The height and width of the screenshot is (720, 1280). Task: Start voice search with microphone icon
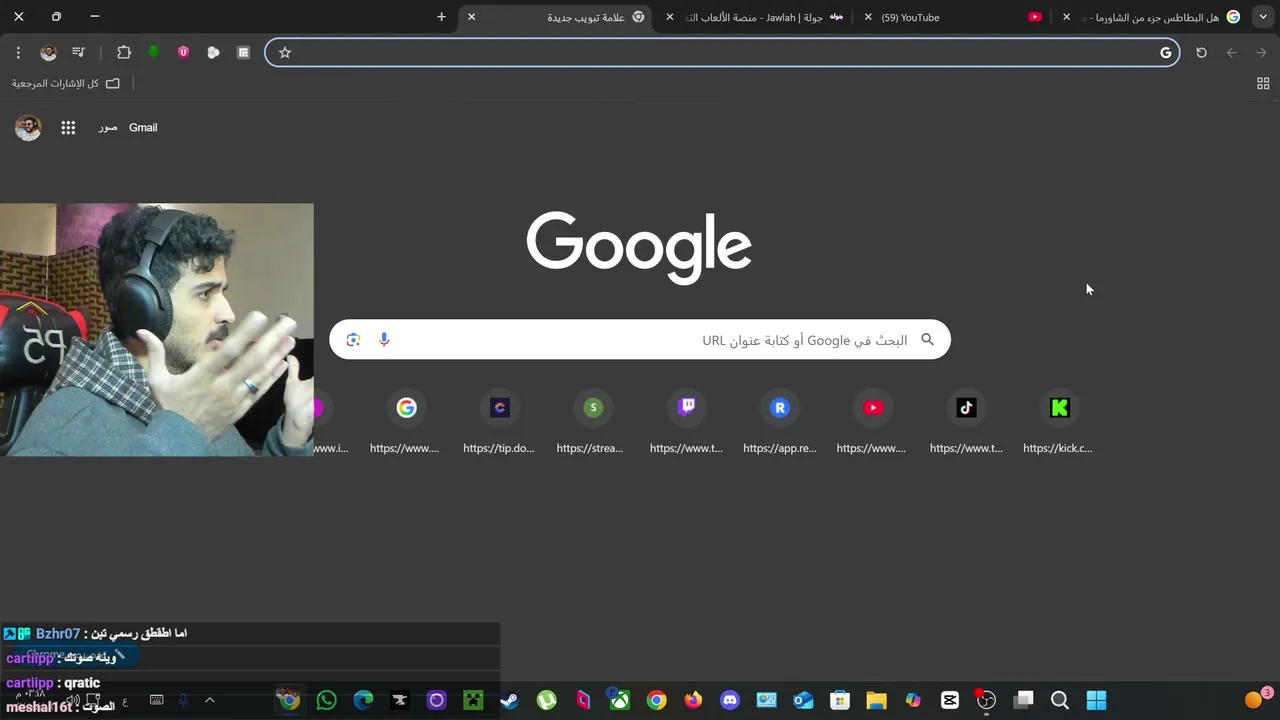384,340
